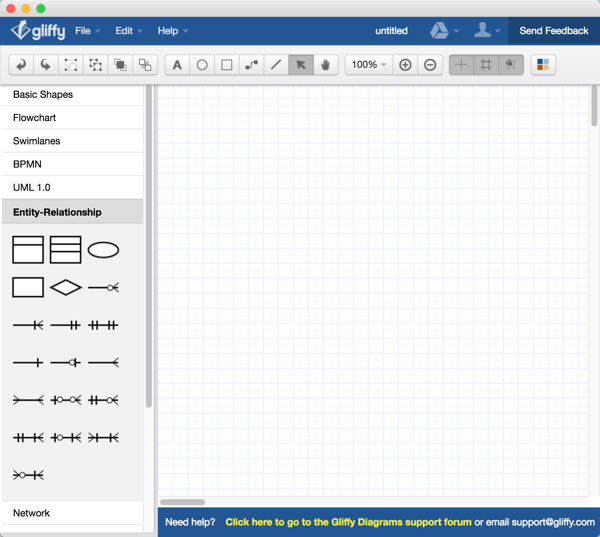Click the zoom out minus button
Screen dimensions: 600x537
coord(430,65)
